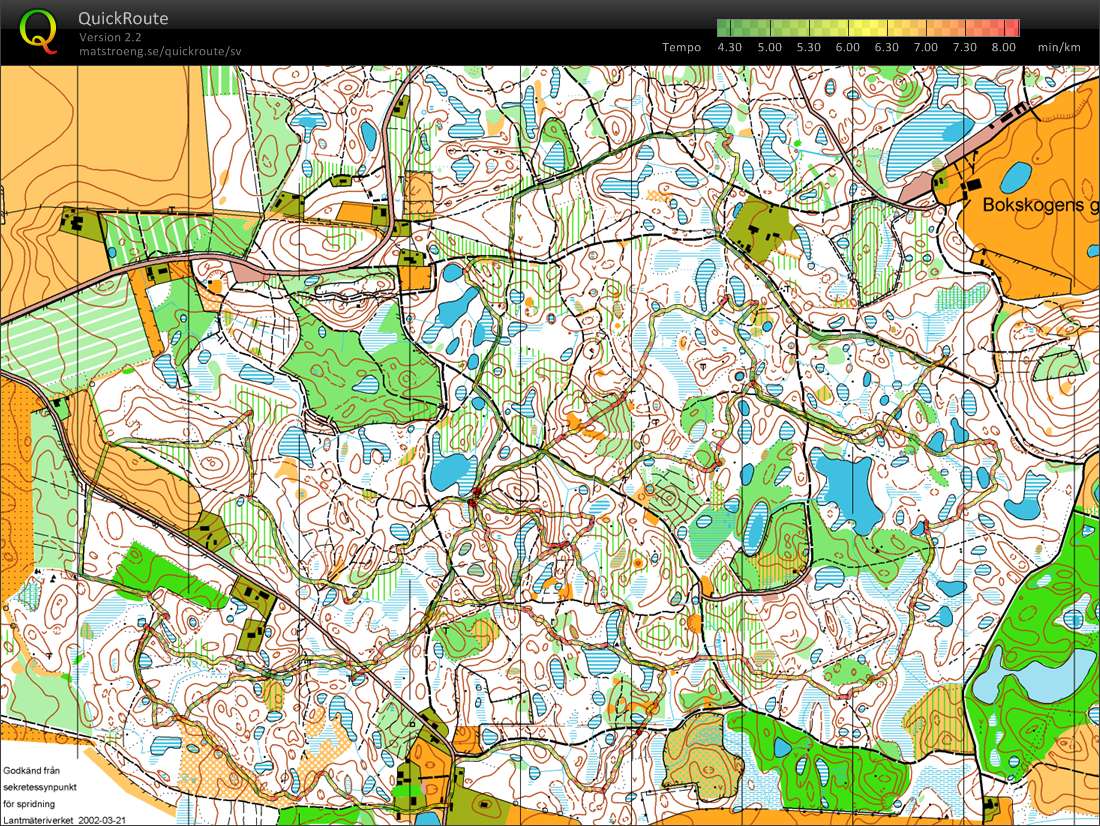The height and width of the screenshot is (826, 1100).
Task: Click the 'sekretessynpunkt' map note
Action: pyautogui.click(x=39, y=787)
